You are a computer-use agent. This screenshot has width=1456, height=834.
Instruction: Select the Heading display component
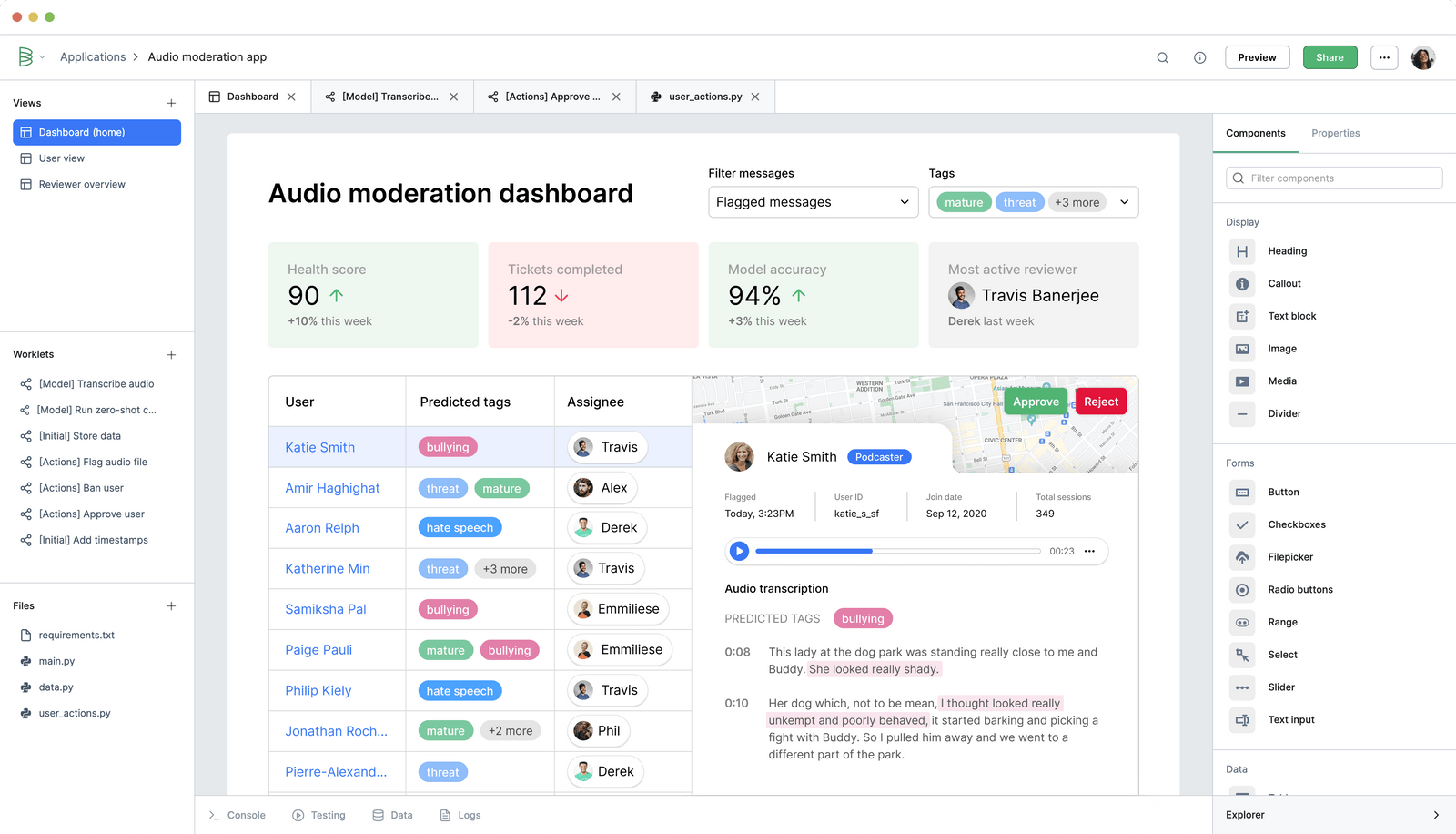pyautogui.click(x=1286, y=250)
